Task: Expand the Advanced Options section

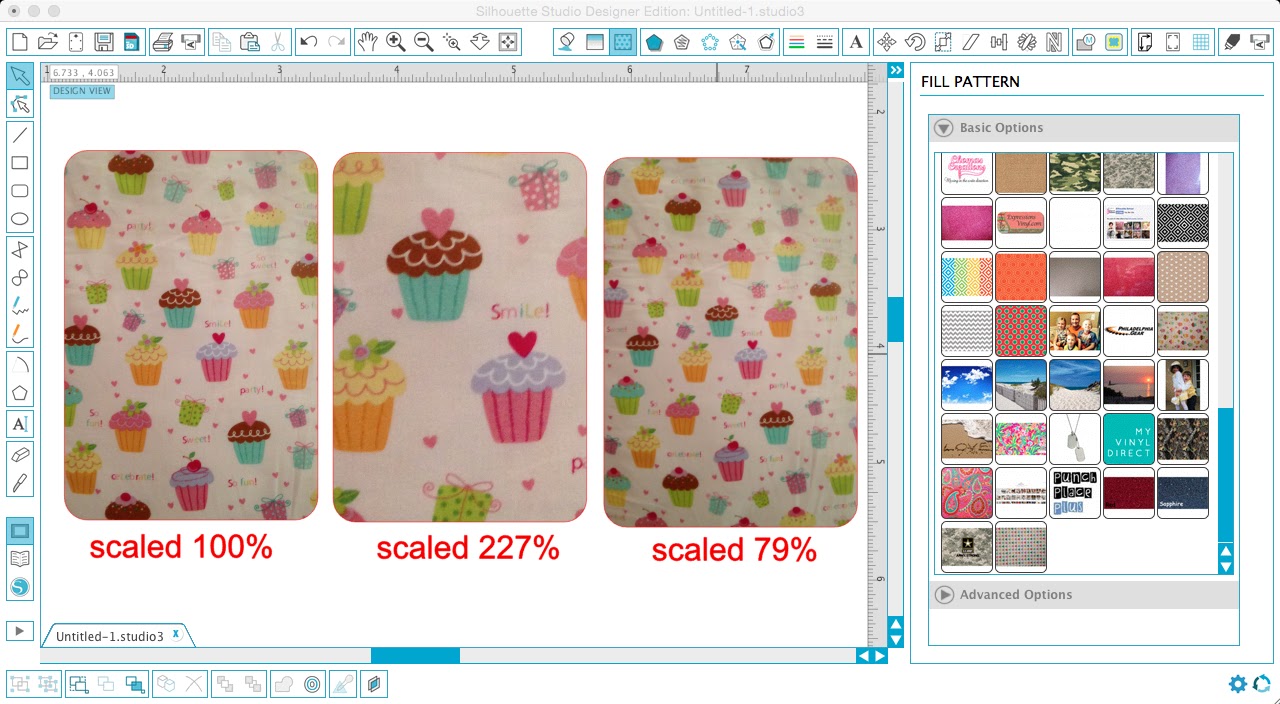Action: click(944, 594)
